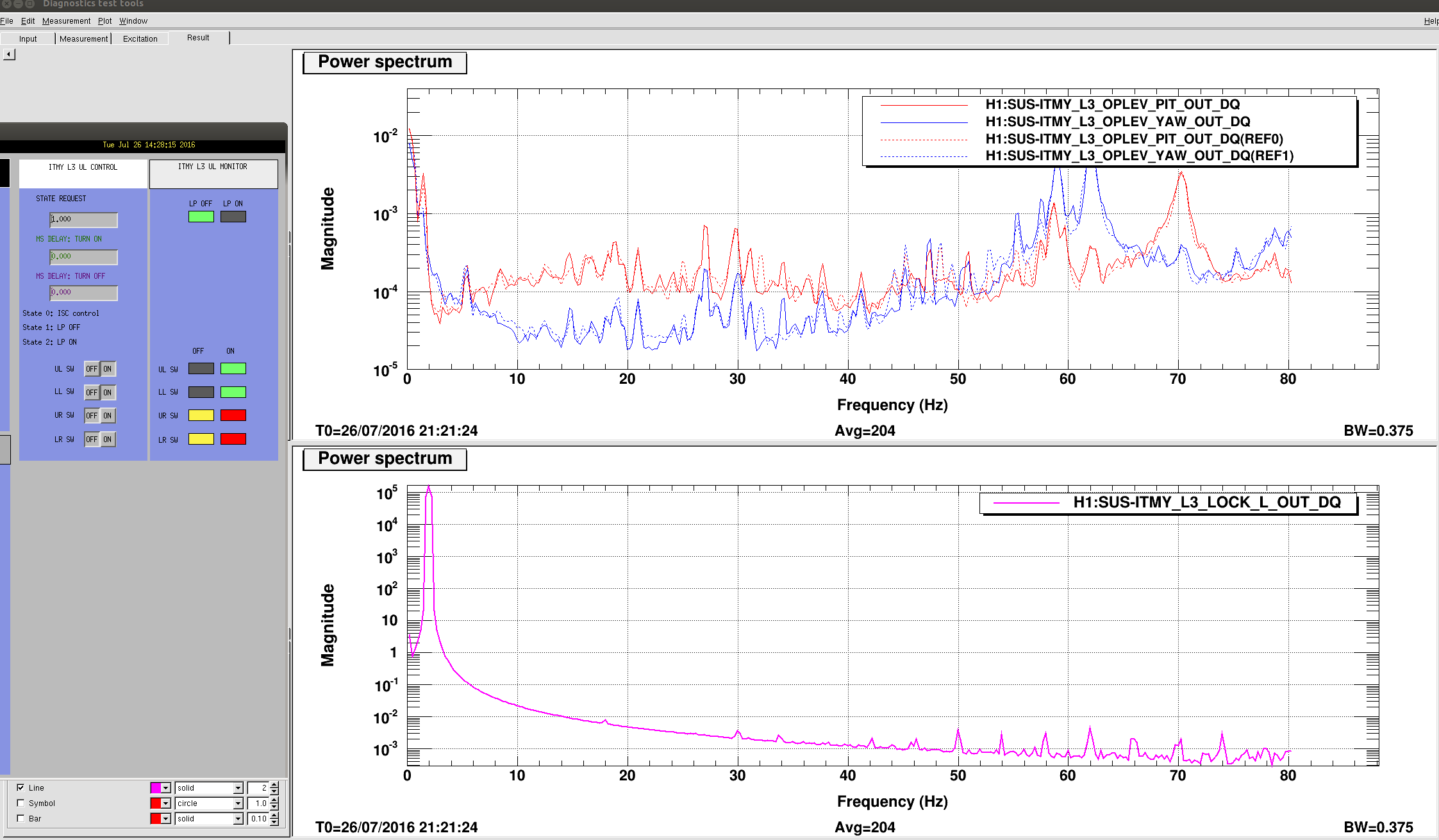The height and width of the screenshot is (840, 1439).
Task: Click the UL SW monitor ON green indicator
Action: (233, 368)
